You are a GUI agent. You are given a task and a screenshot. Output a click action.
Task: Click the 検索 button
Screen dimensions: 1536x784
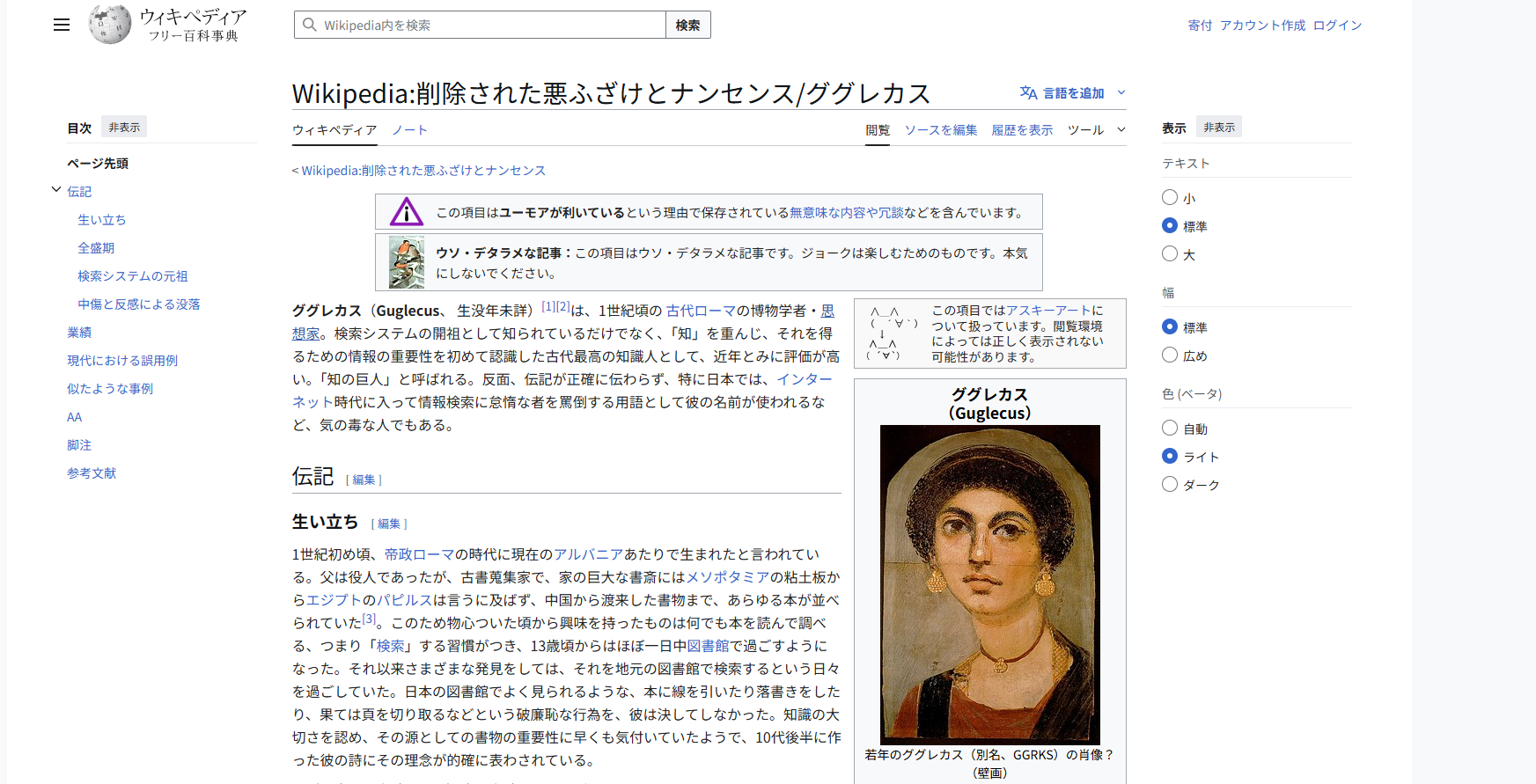click(688, 25)
